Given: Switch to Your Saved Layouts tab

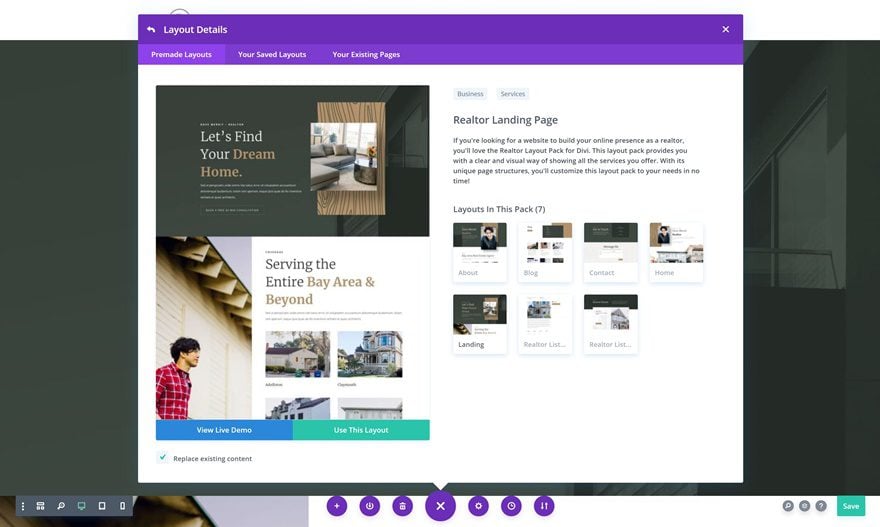Looking at the screenshot, I should tap(272, 54).
